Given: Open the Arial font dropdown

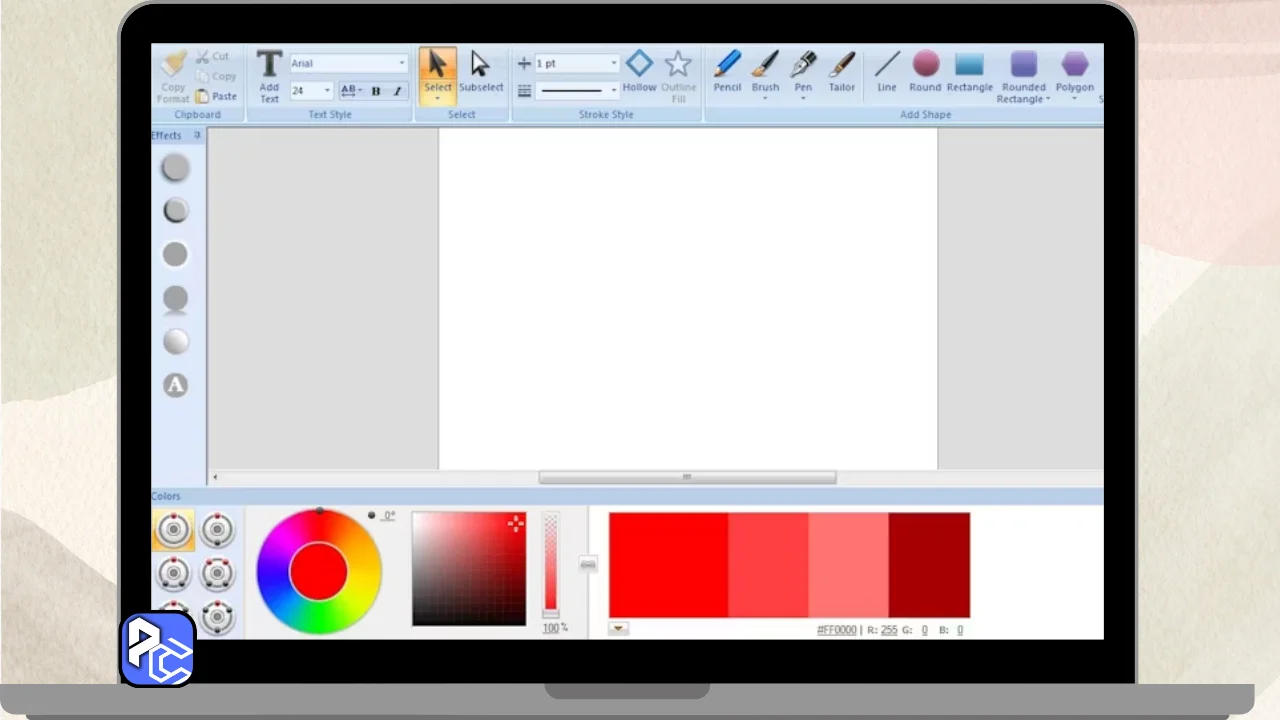Looking at the screenshot, I should pyautogui.click(x=402, y=63).
